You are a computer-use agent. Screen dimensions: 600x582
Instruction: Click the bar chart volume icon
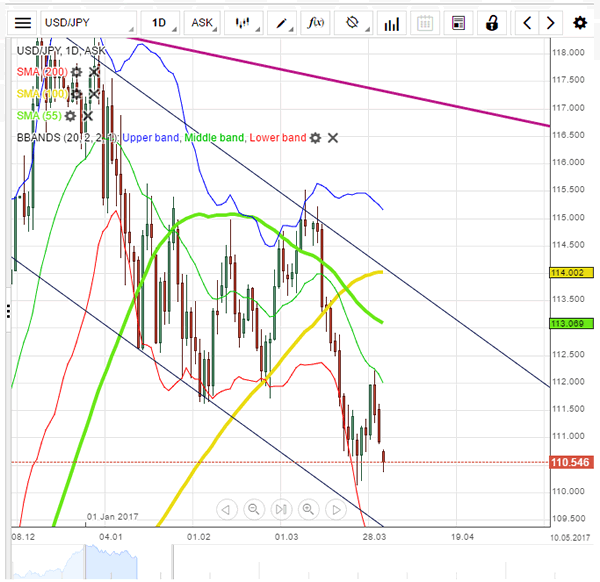click(391, 23)
